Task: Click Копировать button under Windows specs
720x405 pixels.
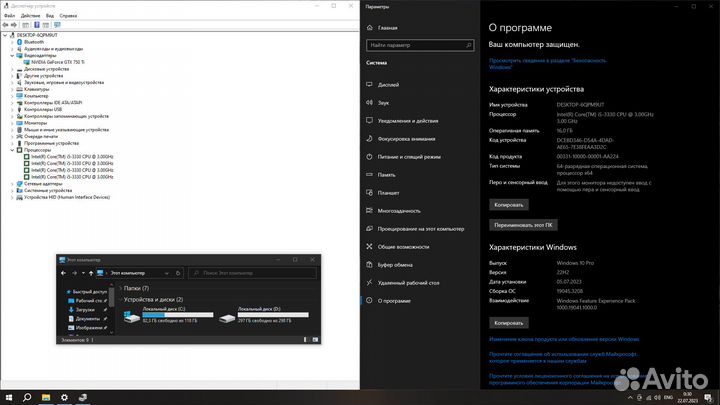Action: [x=509, y=323]
